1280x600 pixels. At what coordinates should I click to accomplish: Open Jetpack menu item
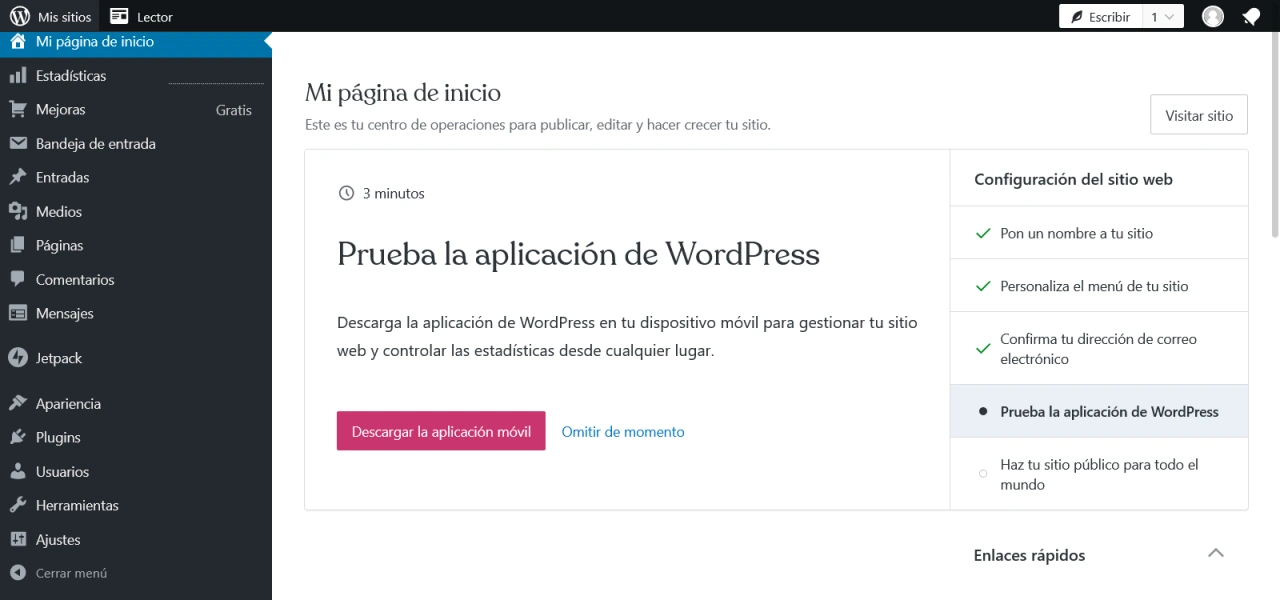click(136, 358)
